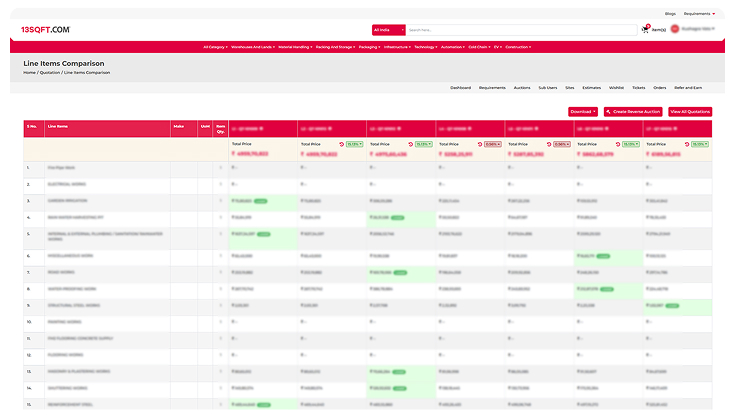Focus the Search here input field

pyautogui.click(x=521, y=30)
